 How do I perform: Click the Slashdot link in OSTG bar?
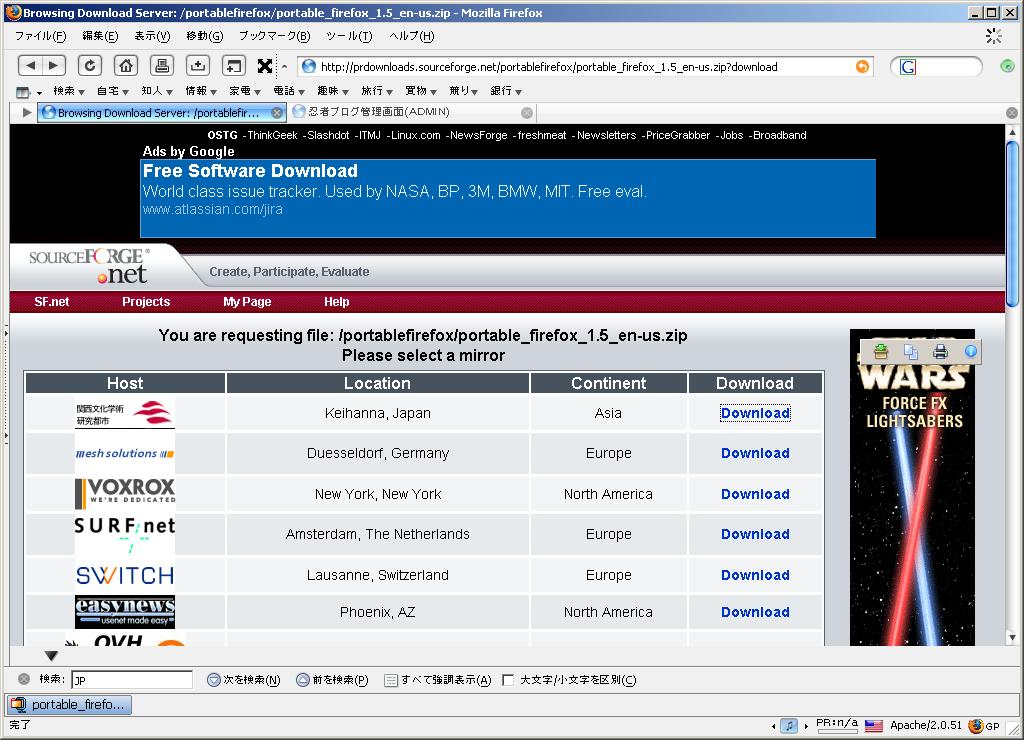tap(328, 135)
